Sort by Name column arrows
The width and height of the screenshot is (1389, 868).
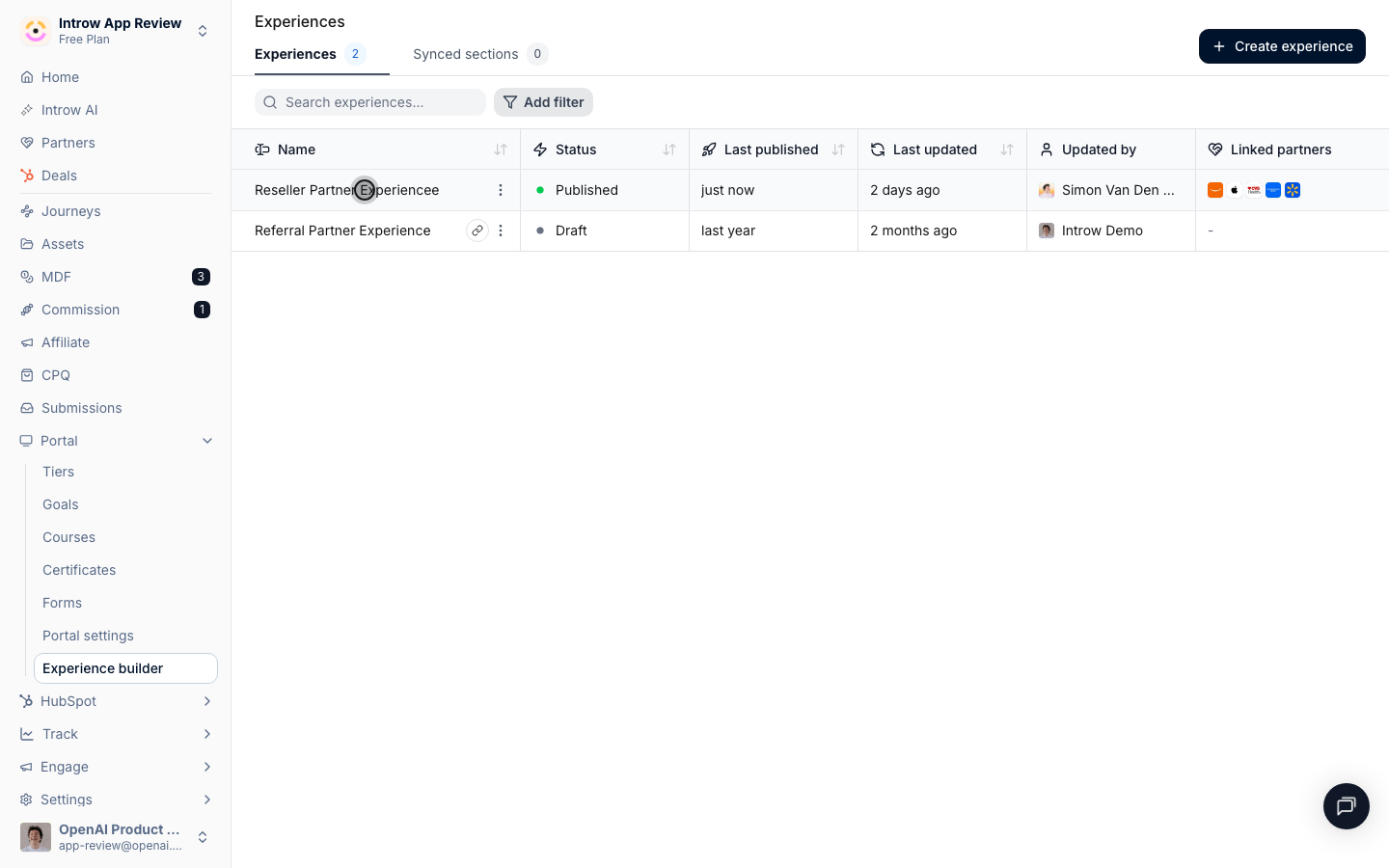501,149
